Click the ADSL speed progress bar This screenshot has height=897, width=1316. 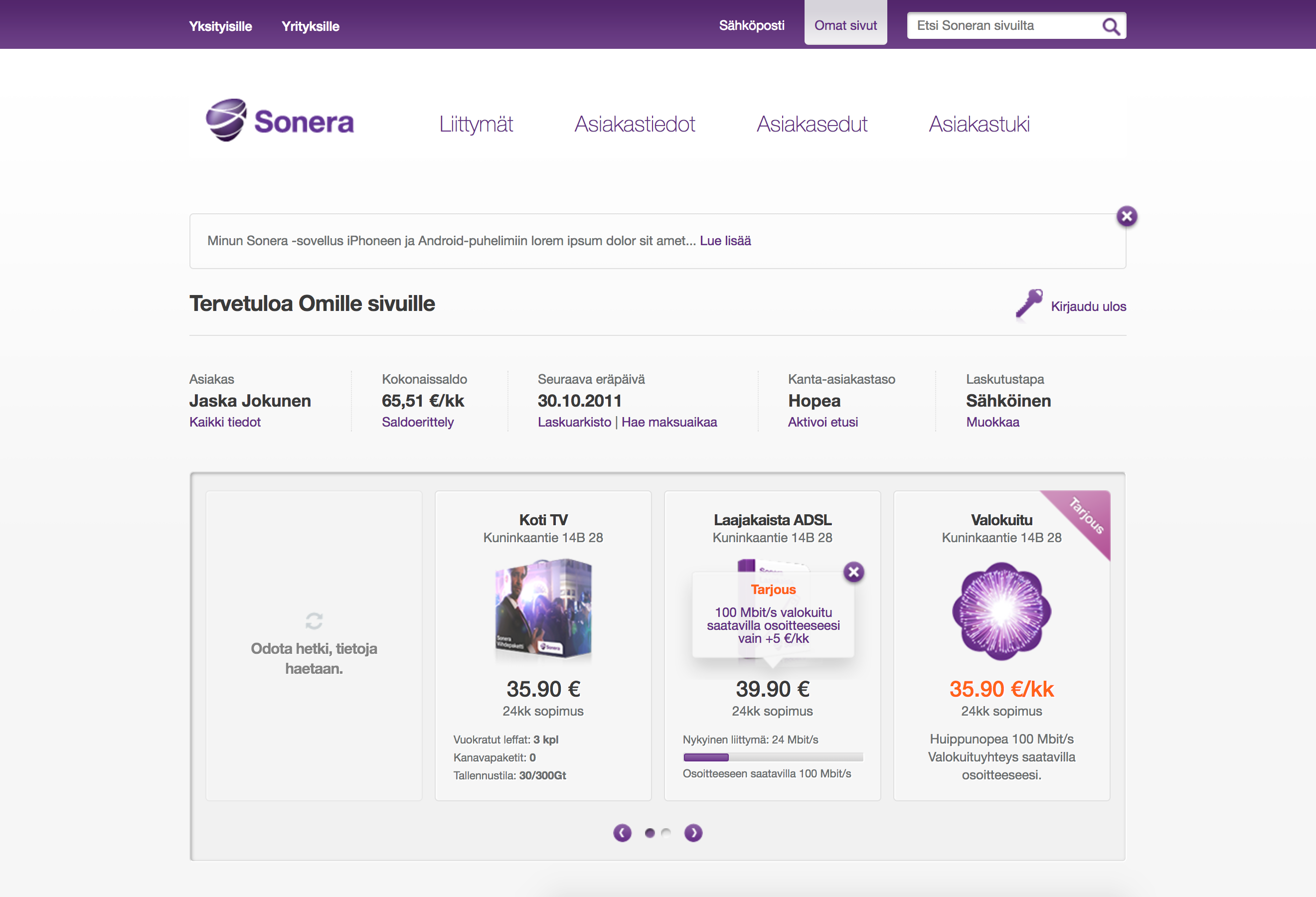point(772,757)
